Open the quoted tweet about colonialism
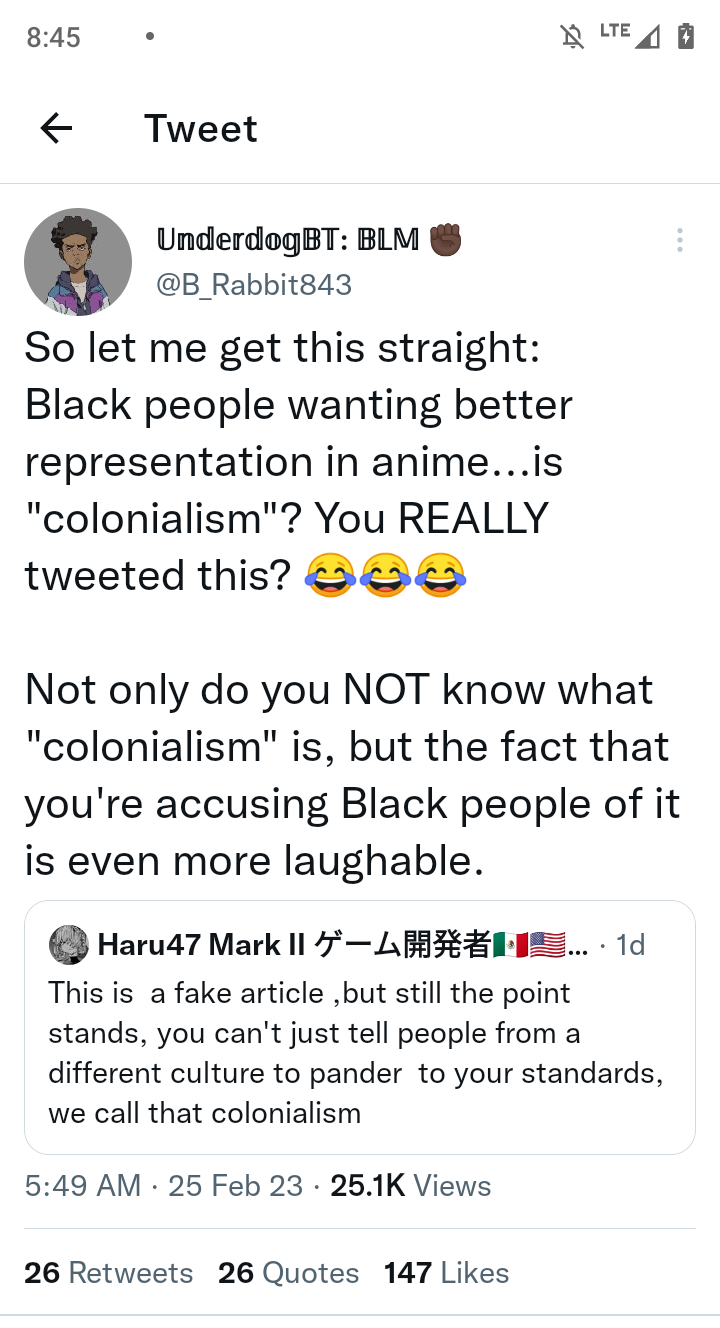 pos(360,1050)
